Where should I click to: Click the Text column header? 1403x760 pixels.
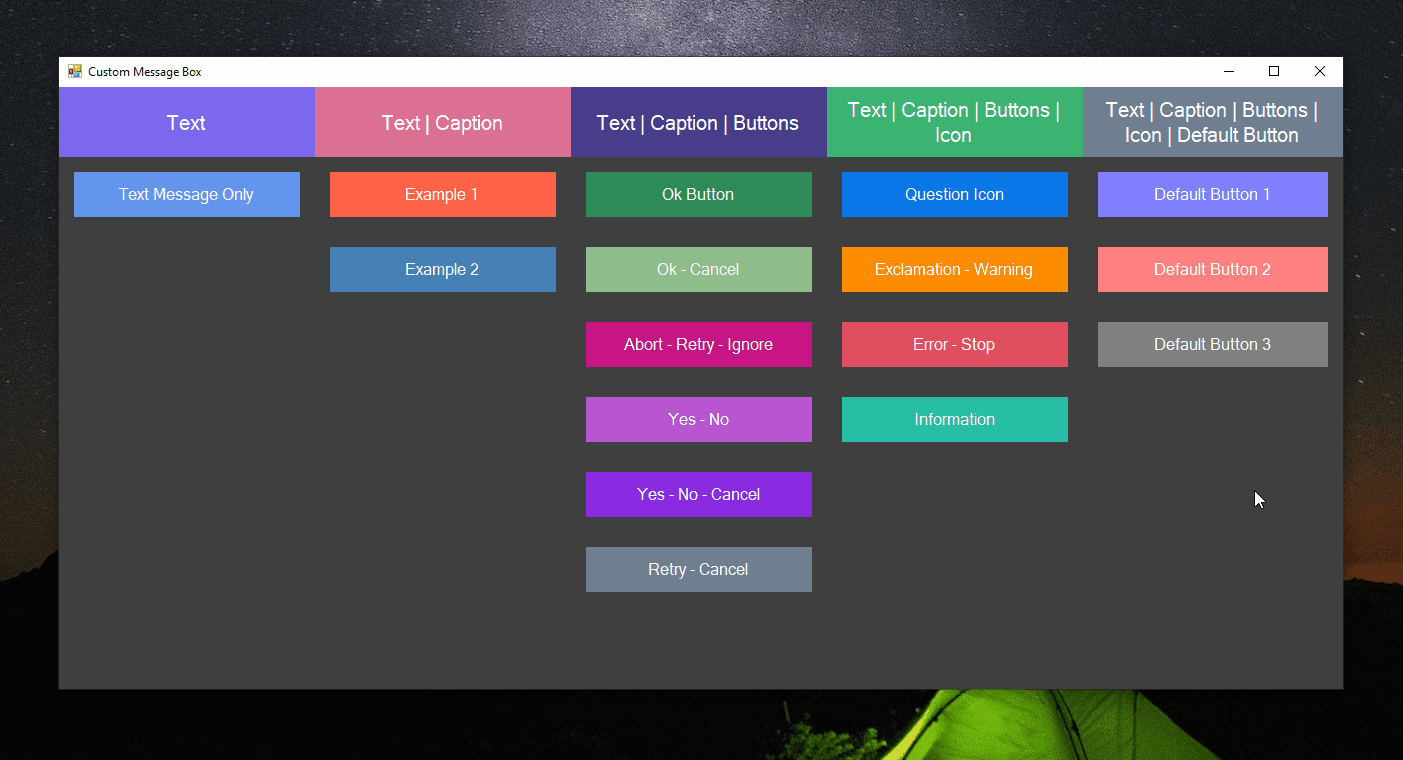[186, 122]
